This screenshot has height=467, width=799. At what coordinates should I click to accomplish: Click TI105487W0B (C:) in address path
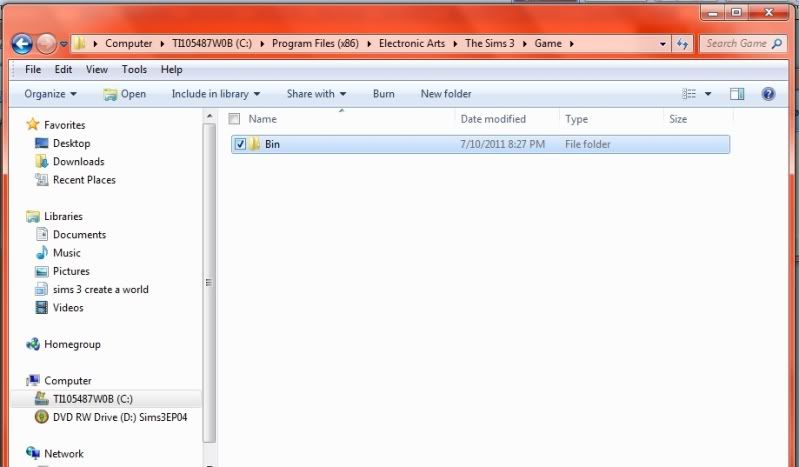[211, 43]
